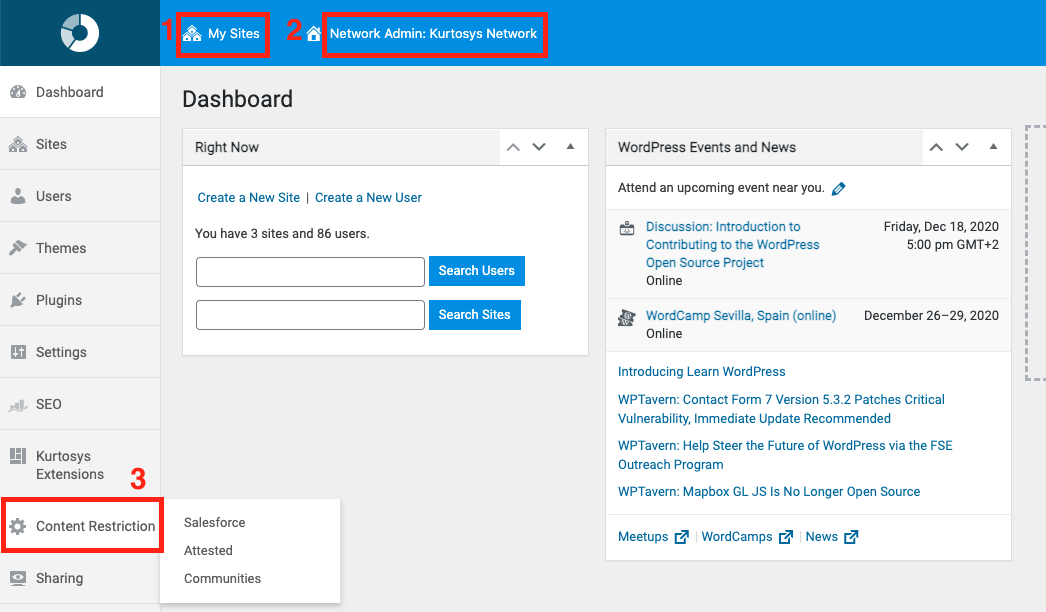Open the My Sites menu
The width and height of the screenshot is (1046, 612).
point(222,32)
